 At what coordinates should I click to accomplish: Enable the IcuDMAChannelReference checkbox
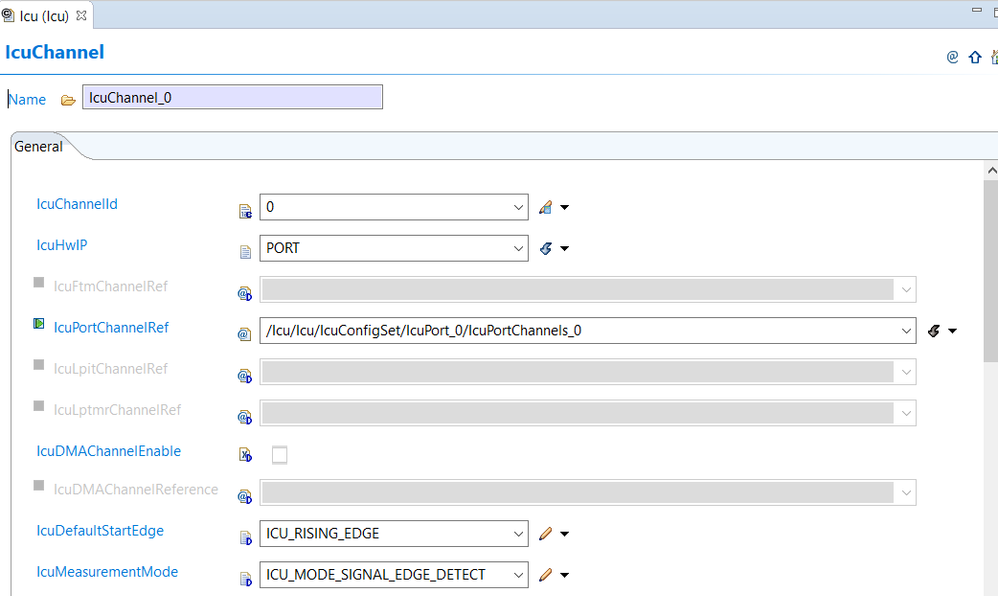point(39,485)
